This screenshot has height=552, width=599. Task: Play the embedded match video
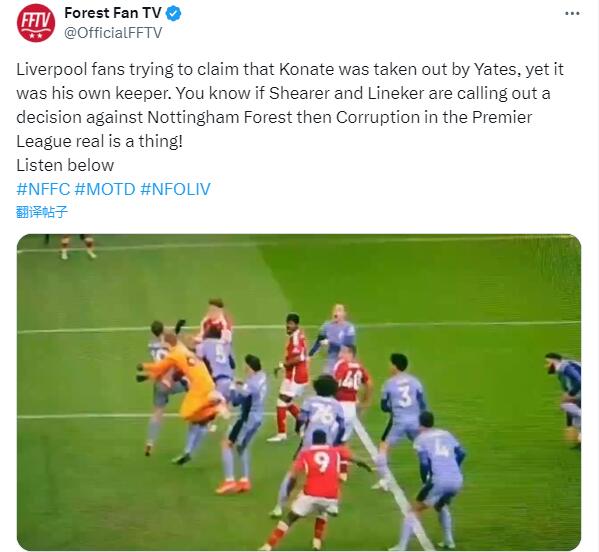pyautogui.click(x=299, y=392)
